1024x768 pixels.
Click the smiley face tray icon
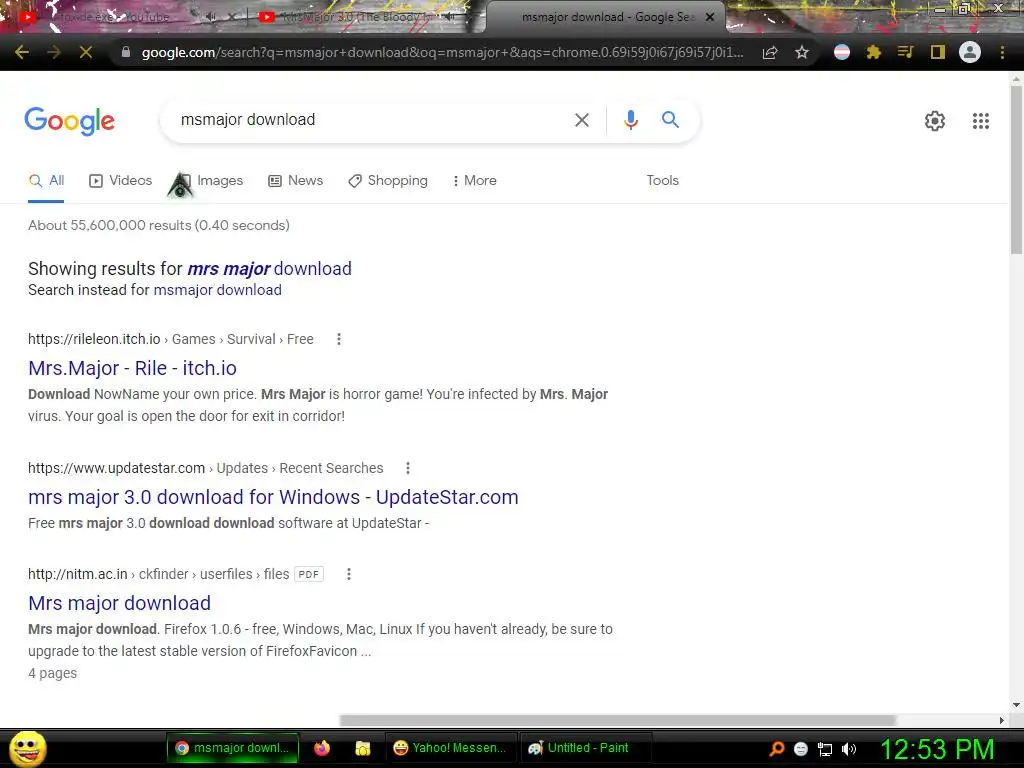tap(801, 749)
